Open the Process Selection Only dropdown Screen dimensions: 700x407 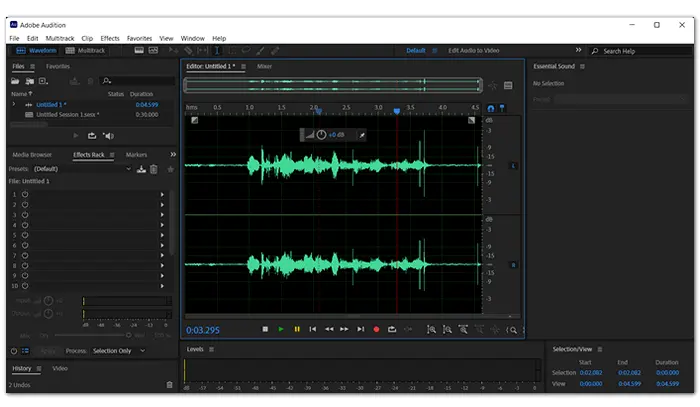119,351
